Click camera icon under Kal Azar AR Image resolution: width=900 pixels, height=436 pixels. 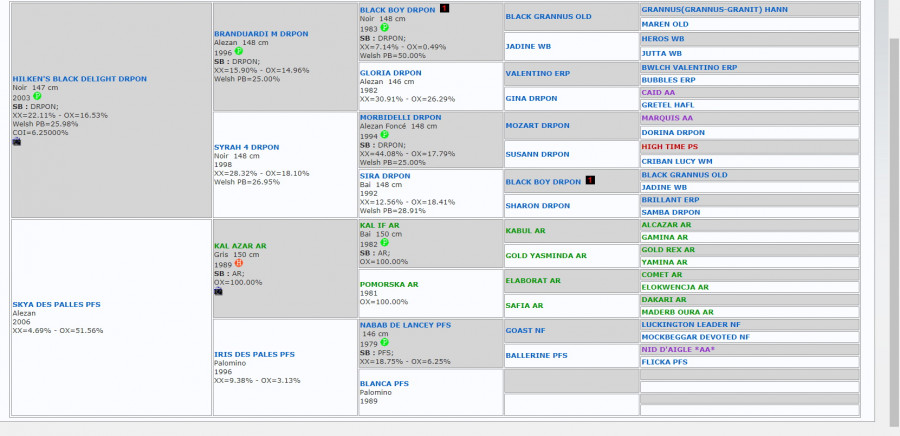pyautogui.click(x=219, y=291)
